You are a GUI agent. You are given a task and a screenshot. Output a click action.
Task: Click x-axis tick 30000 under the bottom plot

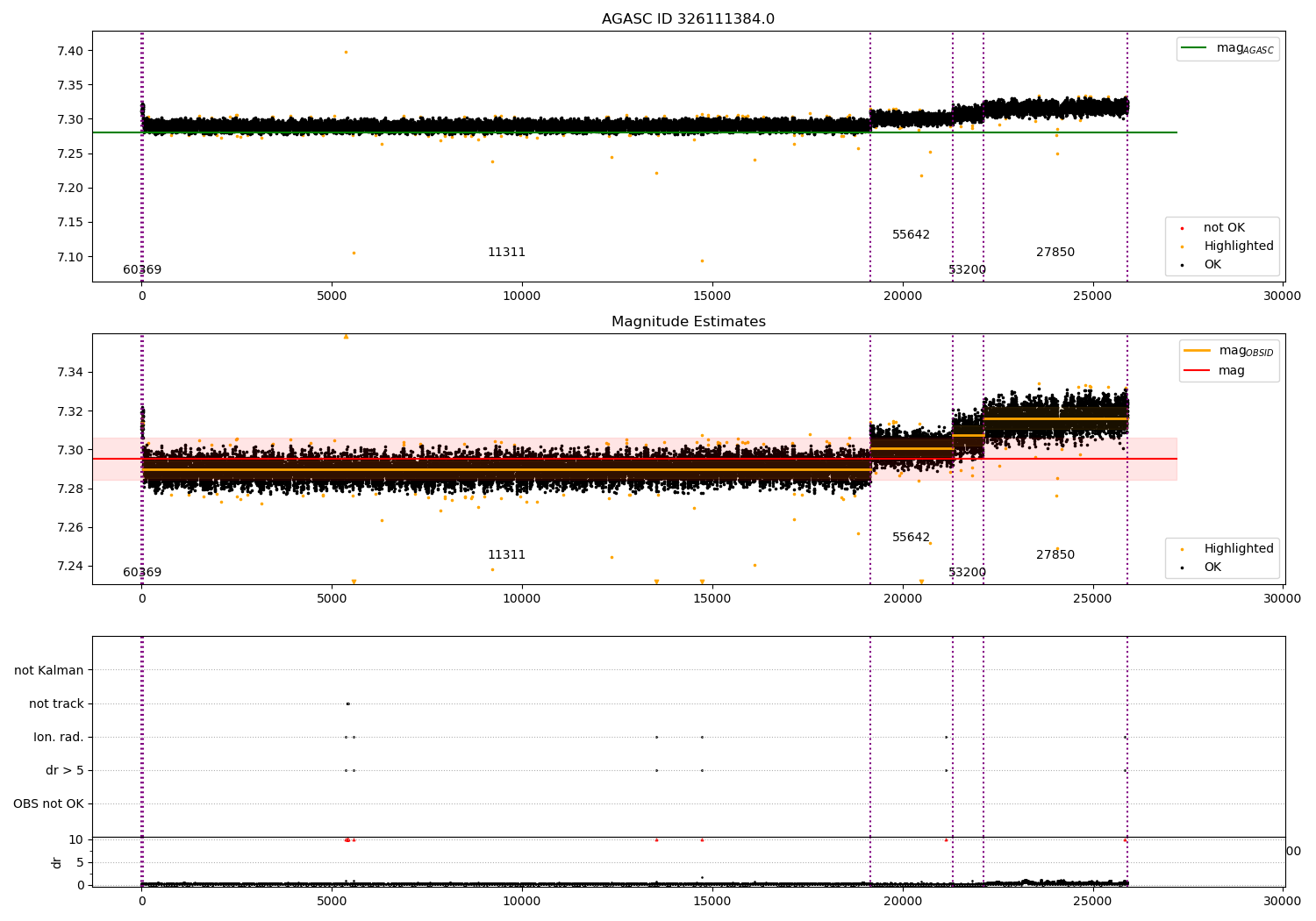pos(1282,900)
